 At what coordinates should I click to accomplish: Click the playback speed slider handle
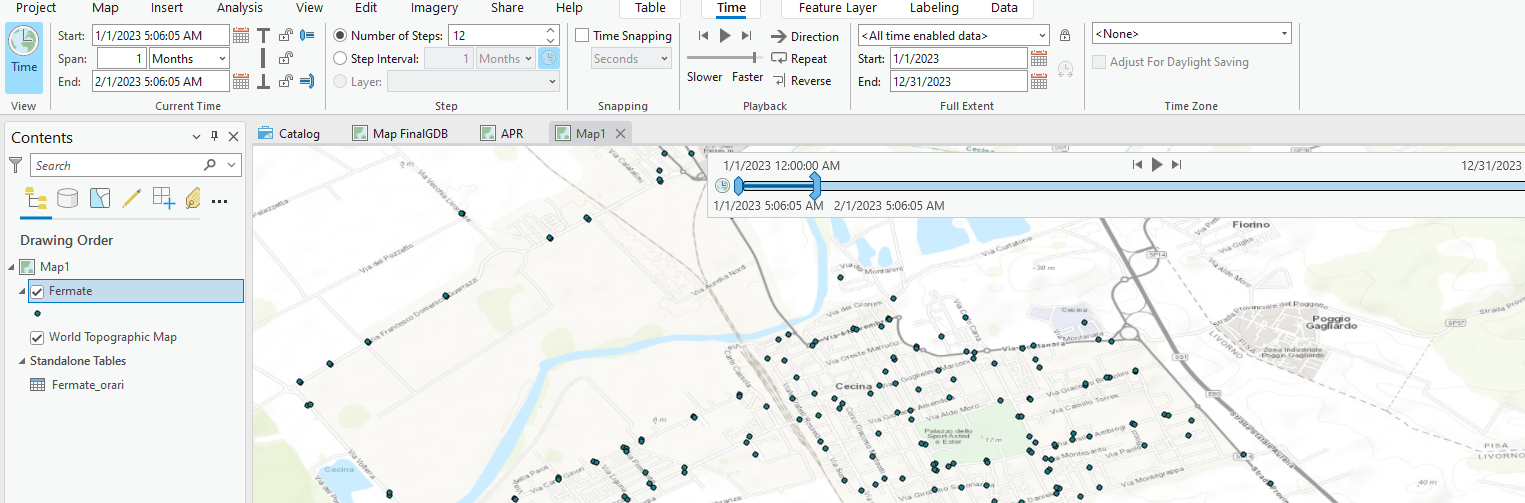coord(753,58)
